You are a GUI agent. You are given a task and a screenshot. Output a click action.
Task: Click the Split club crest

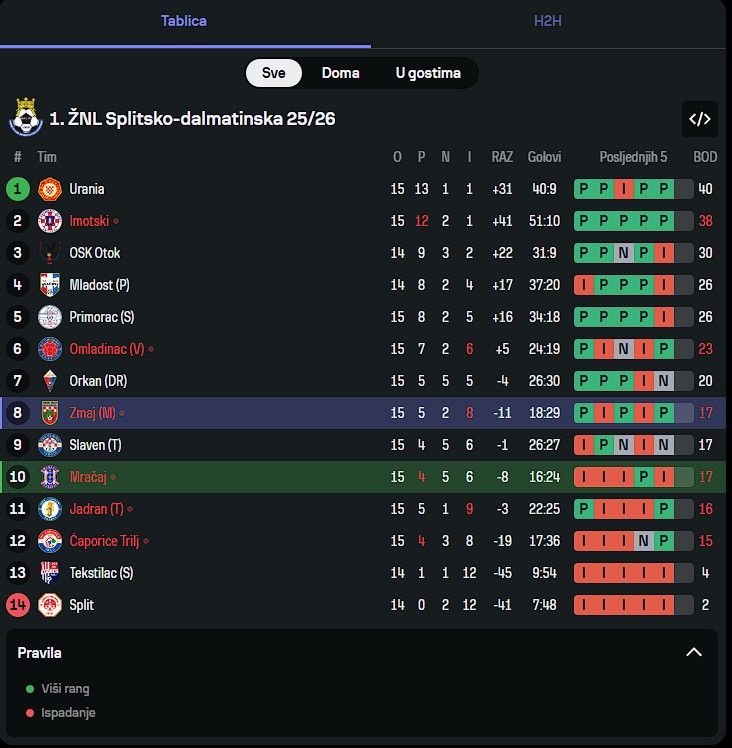(50, 605)
